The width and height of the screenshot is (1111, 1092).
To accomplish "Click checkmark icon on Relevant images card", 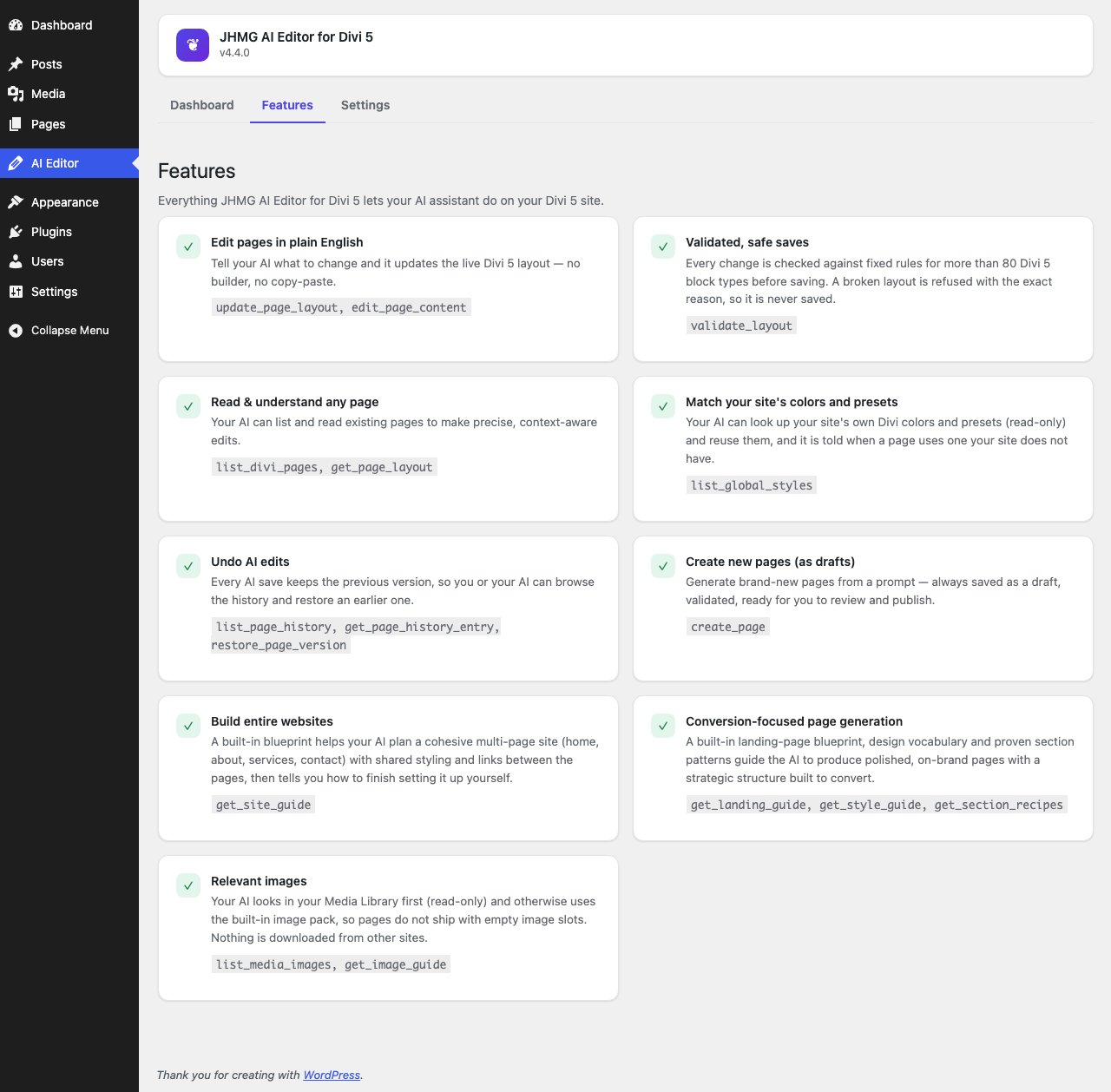I will pos(188,885).
